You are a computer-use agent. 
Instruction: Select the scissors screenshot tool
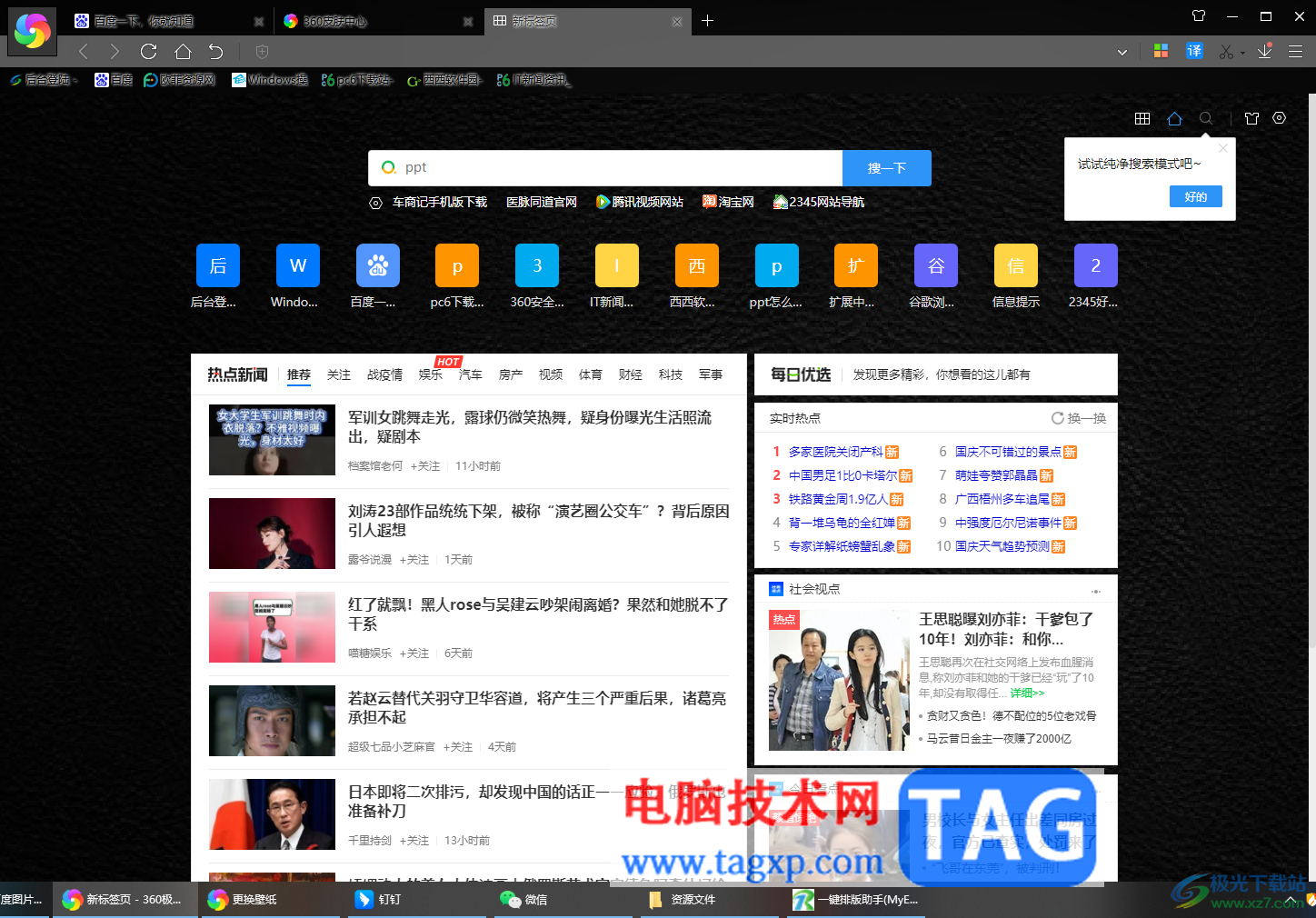point(1226,52)
